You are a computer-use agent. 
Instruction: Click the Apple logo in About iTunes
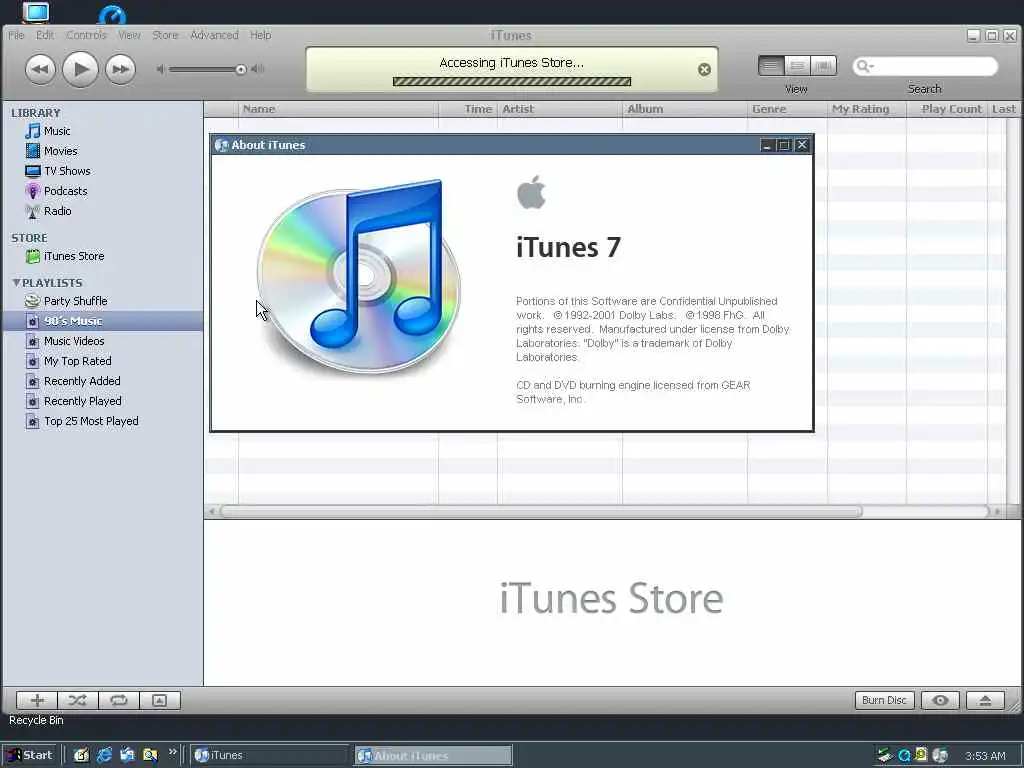coord(532,192)
